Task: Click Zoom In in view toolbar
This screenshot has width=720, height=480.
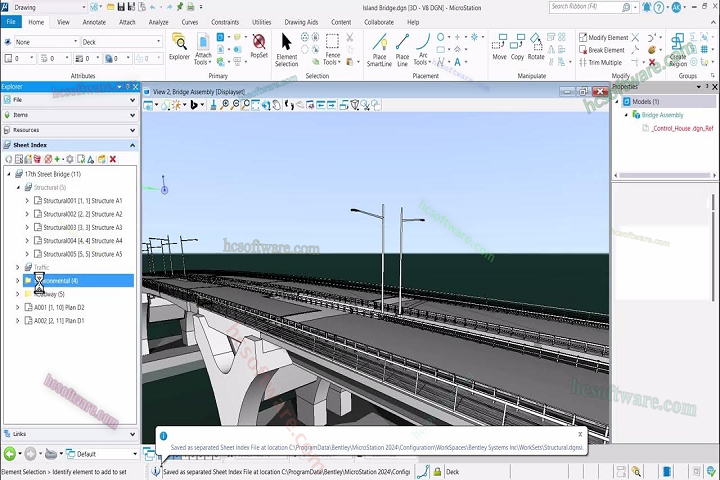Action: click(224, 105)
